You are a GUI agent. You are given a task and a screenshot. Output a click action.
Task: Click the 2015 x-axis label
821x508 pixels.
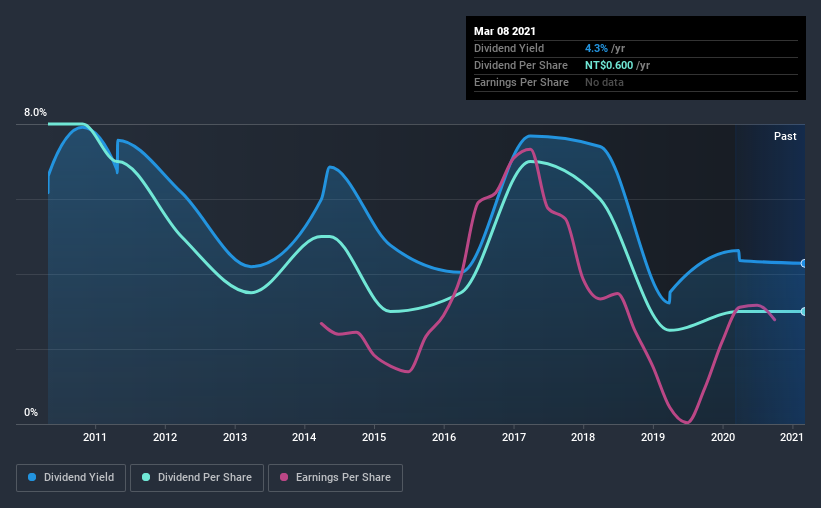pyautogui.click(x=374, y=437)
